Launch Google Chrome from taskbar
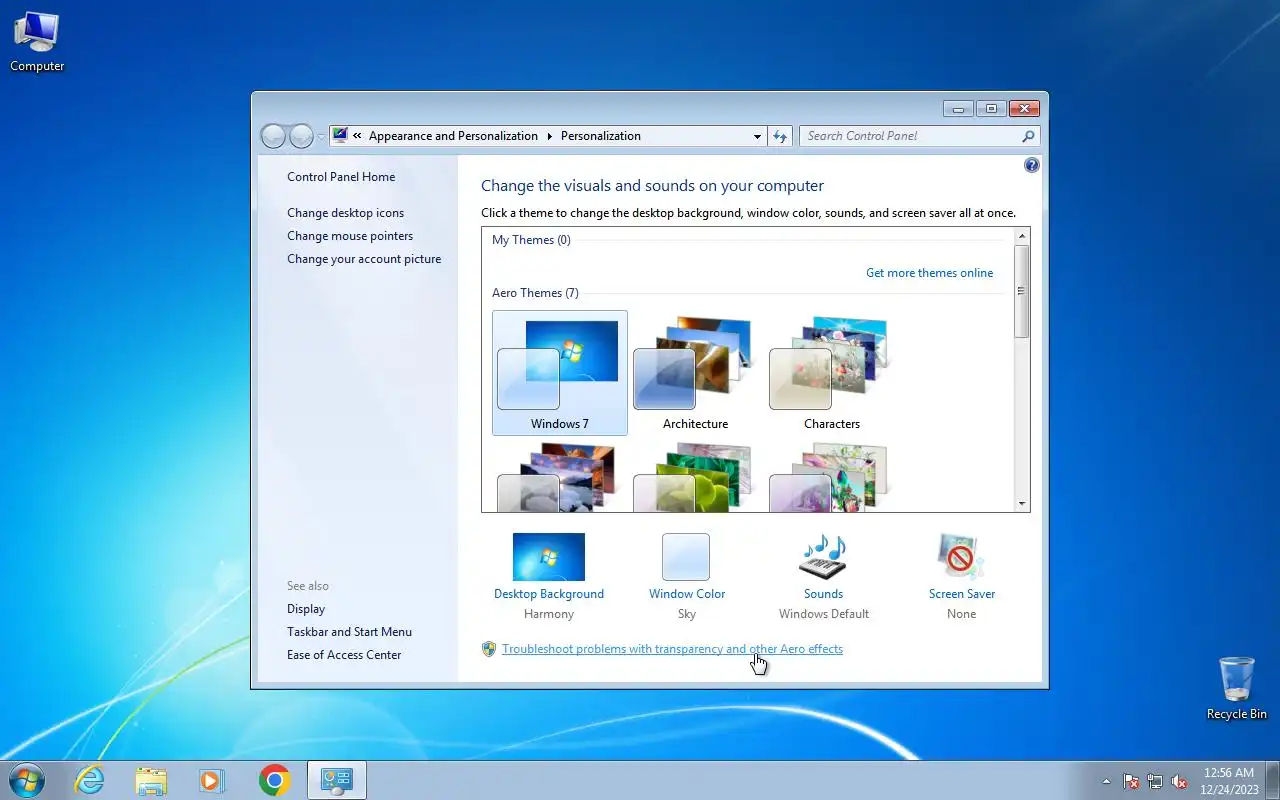 pos(274,780)
